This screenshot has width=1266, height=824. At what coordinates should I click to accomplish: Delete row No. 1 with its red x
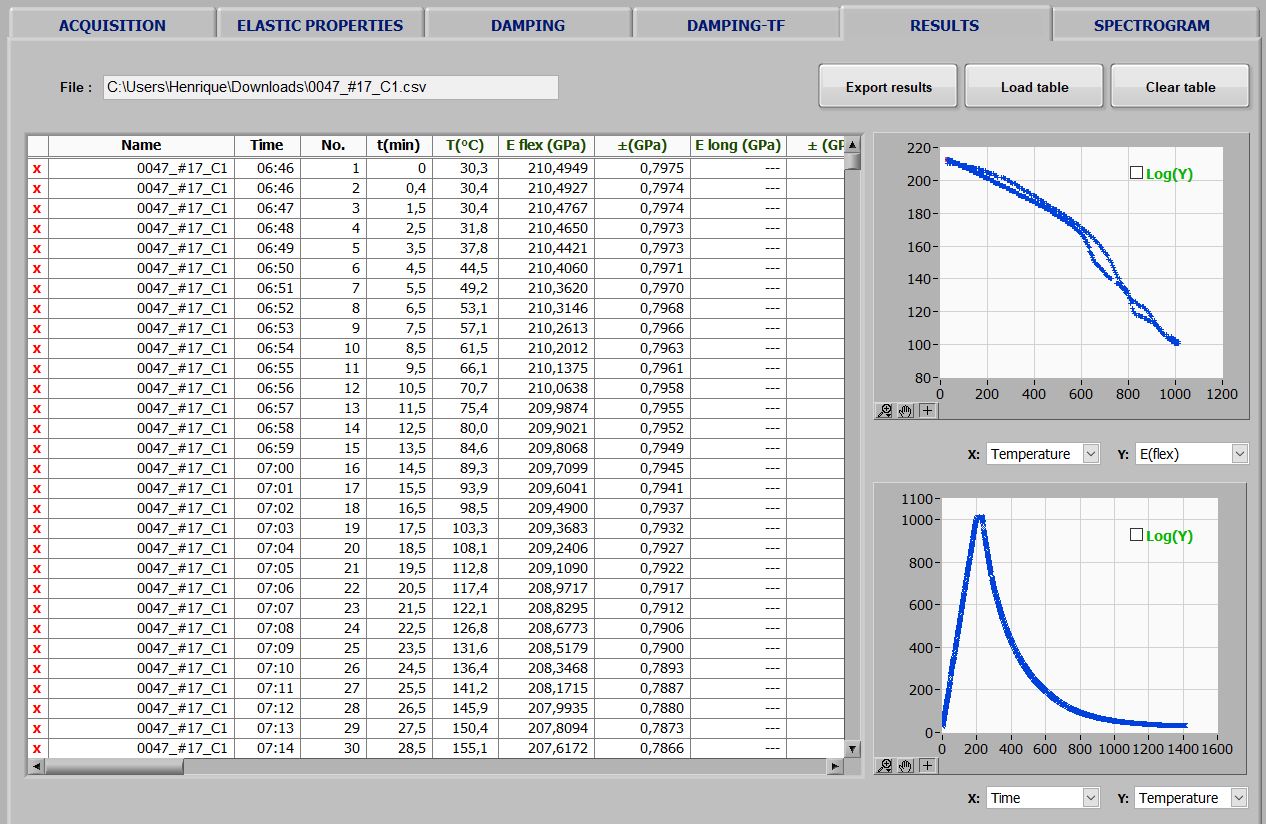[x=37, y=168]
